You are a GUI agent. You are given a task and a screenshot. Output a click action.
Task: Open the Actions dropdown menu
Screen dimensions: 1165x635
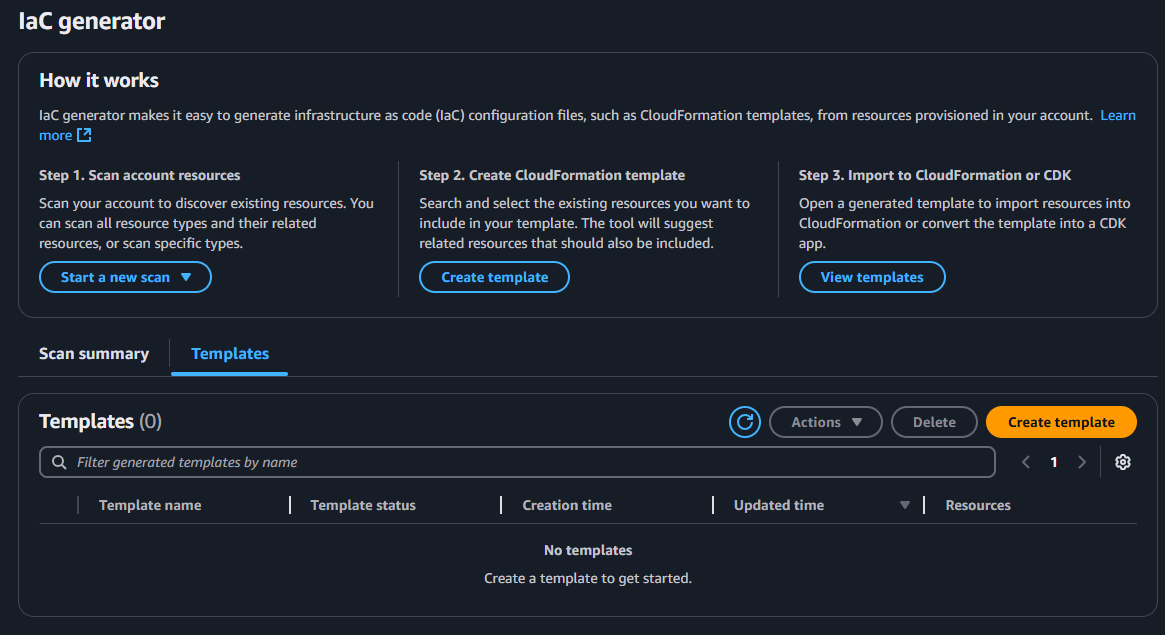(825, 422)
